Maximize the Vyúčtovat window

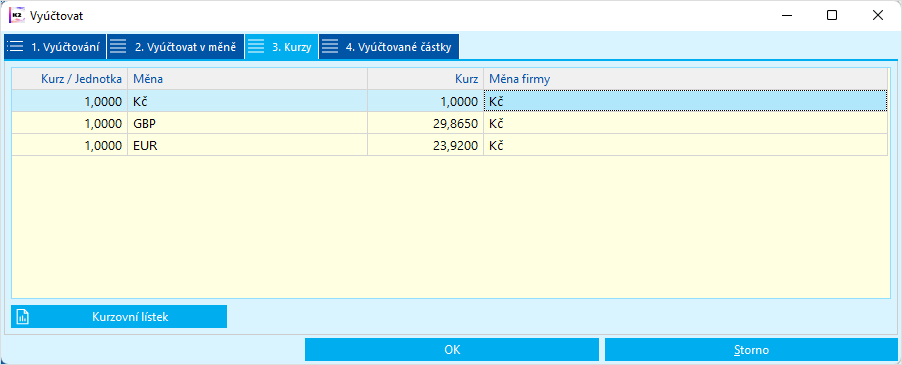832,16
